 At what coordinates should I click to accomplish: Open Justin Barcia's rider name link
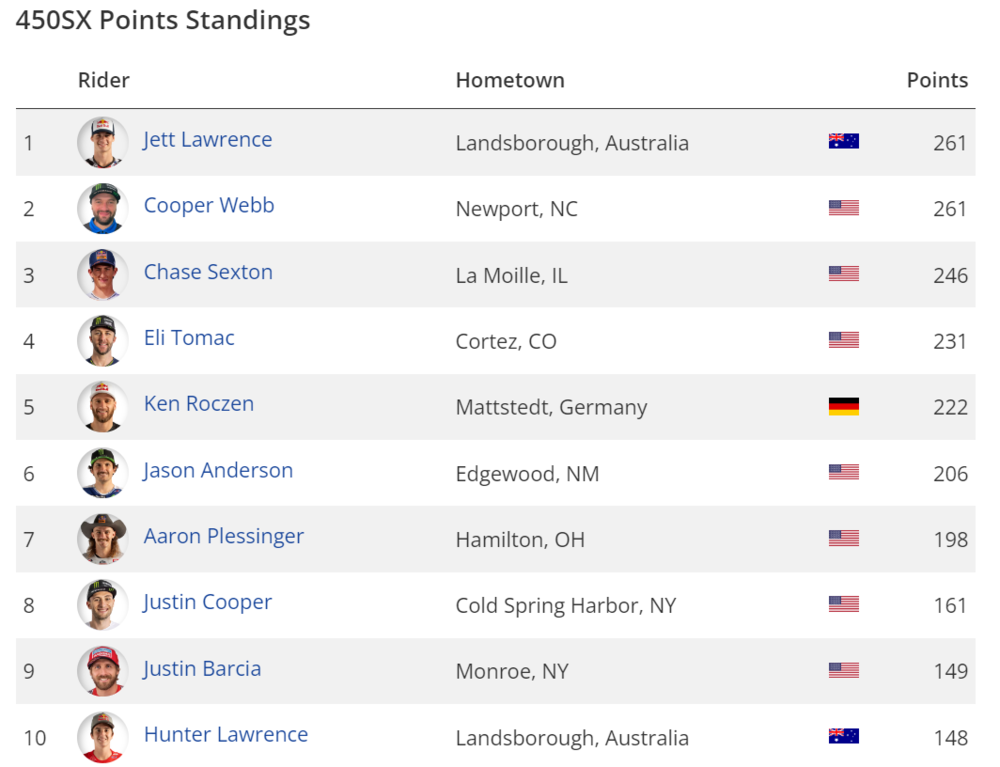(x=202, y=668)
